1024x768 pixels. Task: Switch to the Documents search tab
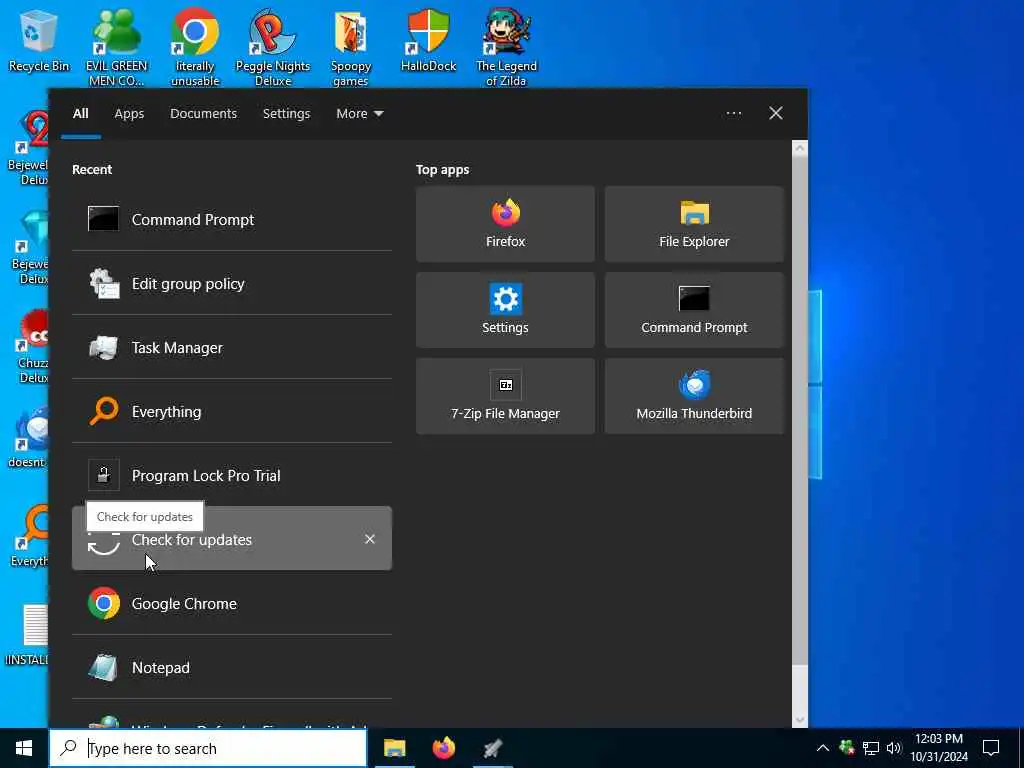point(203,114)
